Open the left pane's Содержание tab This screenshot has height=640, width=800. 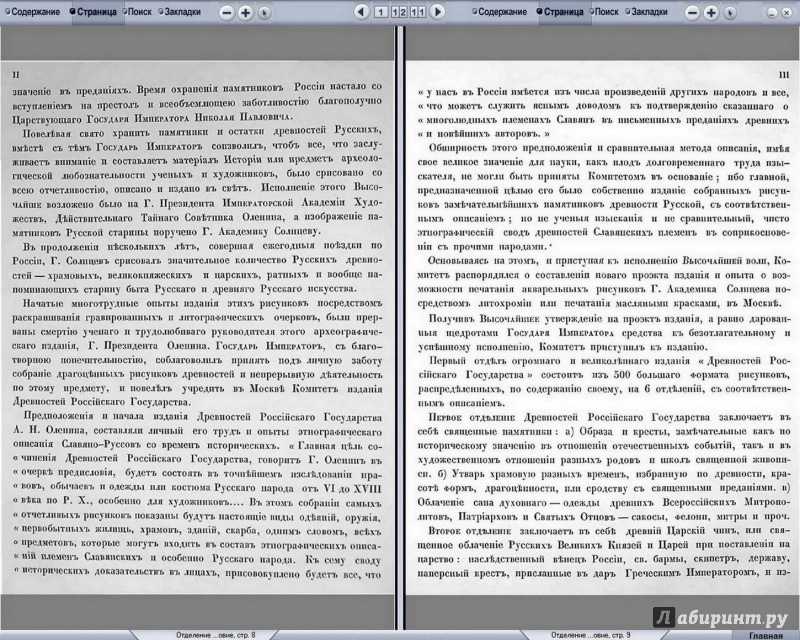click(x=33, y=12)
